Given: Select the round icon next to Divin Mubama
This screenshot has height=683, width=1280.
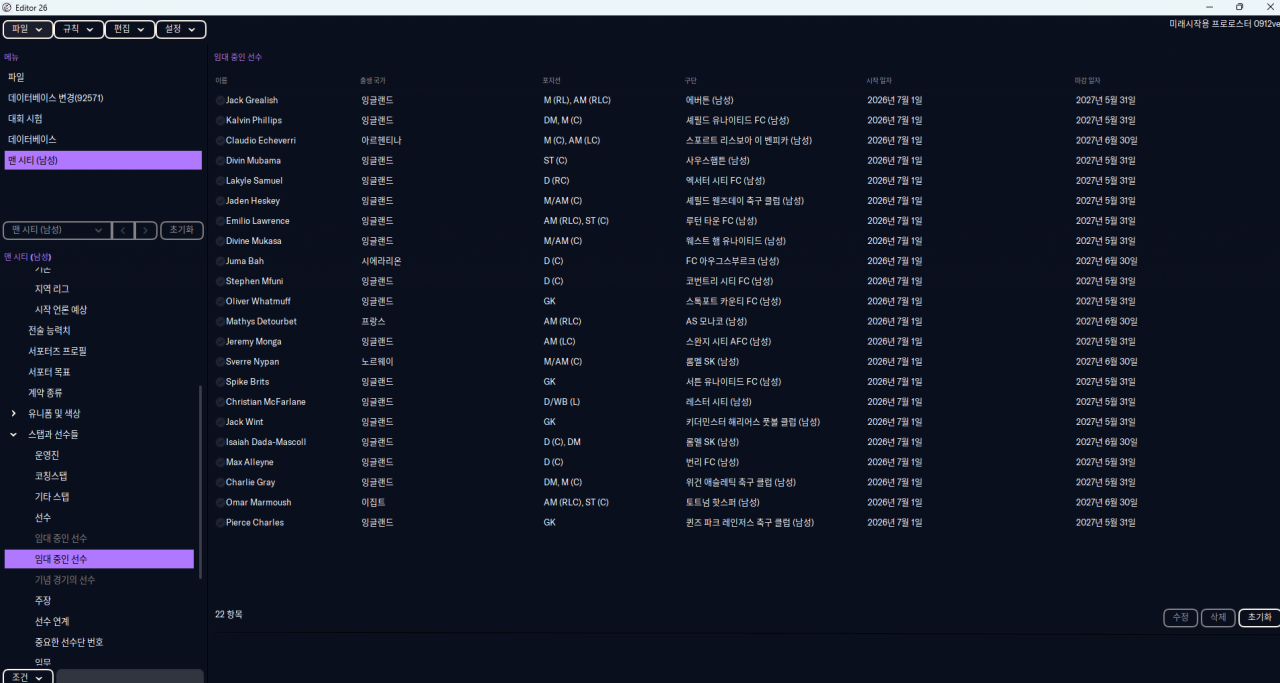Looking at the screenshot, I should 220,160.
